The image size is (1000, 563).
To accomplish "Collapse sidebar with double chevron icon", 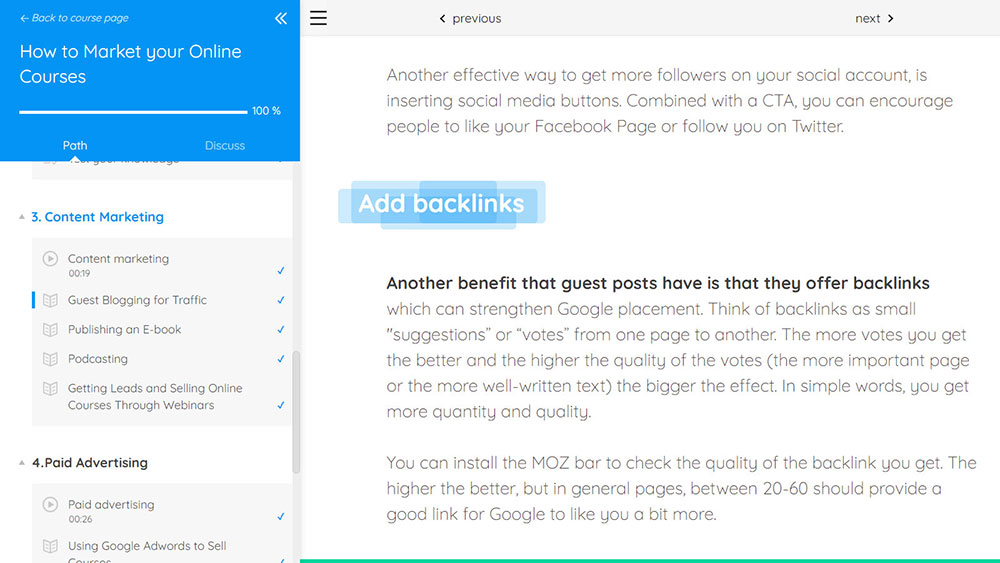I will [x=281, y=18].
